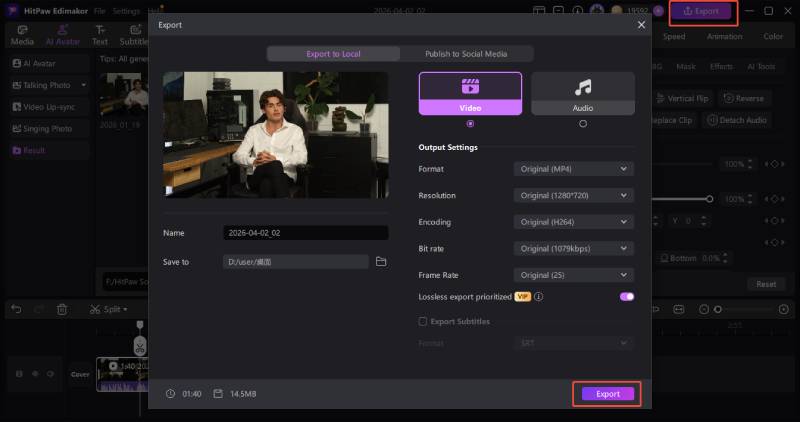Check the Export Subtitles checkbox
The image size is (800, 422).
(422, 321)
